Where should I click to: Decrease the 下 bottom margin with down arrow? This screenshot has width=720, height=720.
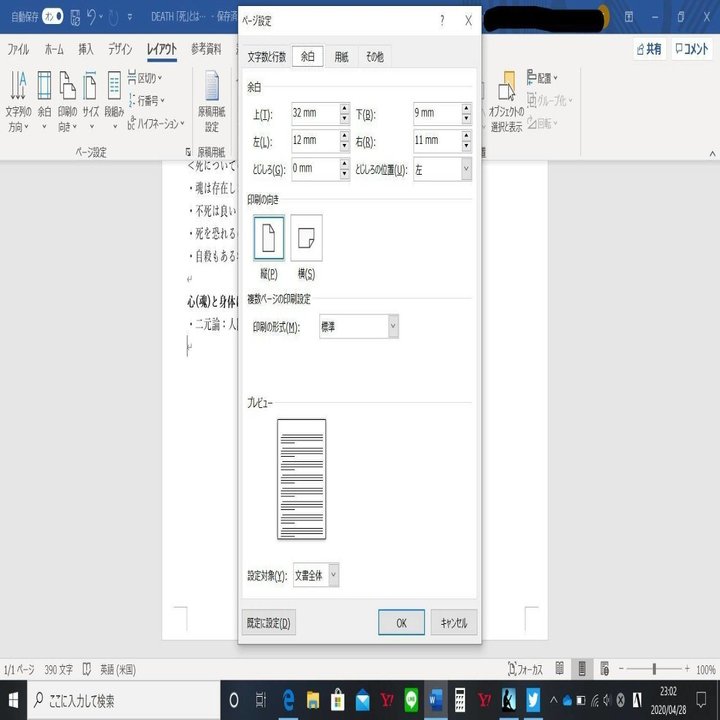466,119
